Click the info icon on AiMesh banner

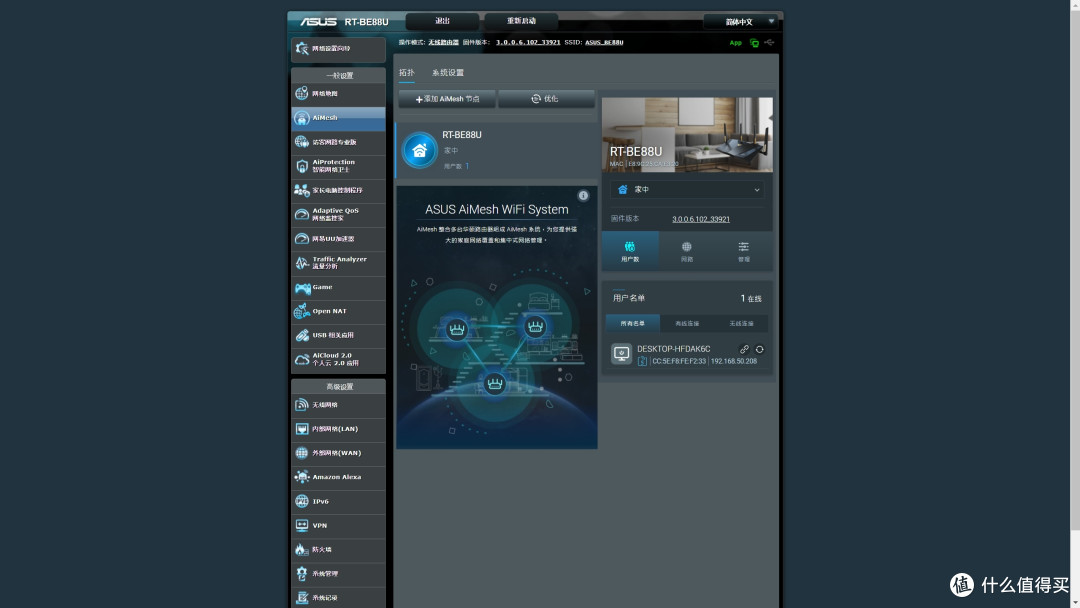coord(583,196)
